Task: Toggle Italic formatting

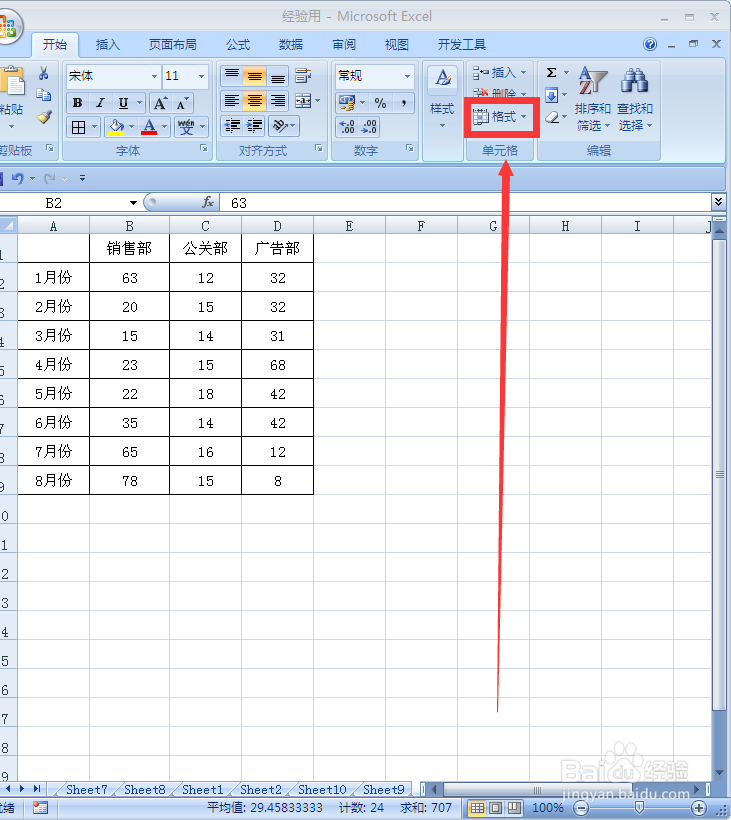Action: tap(100, 102)
